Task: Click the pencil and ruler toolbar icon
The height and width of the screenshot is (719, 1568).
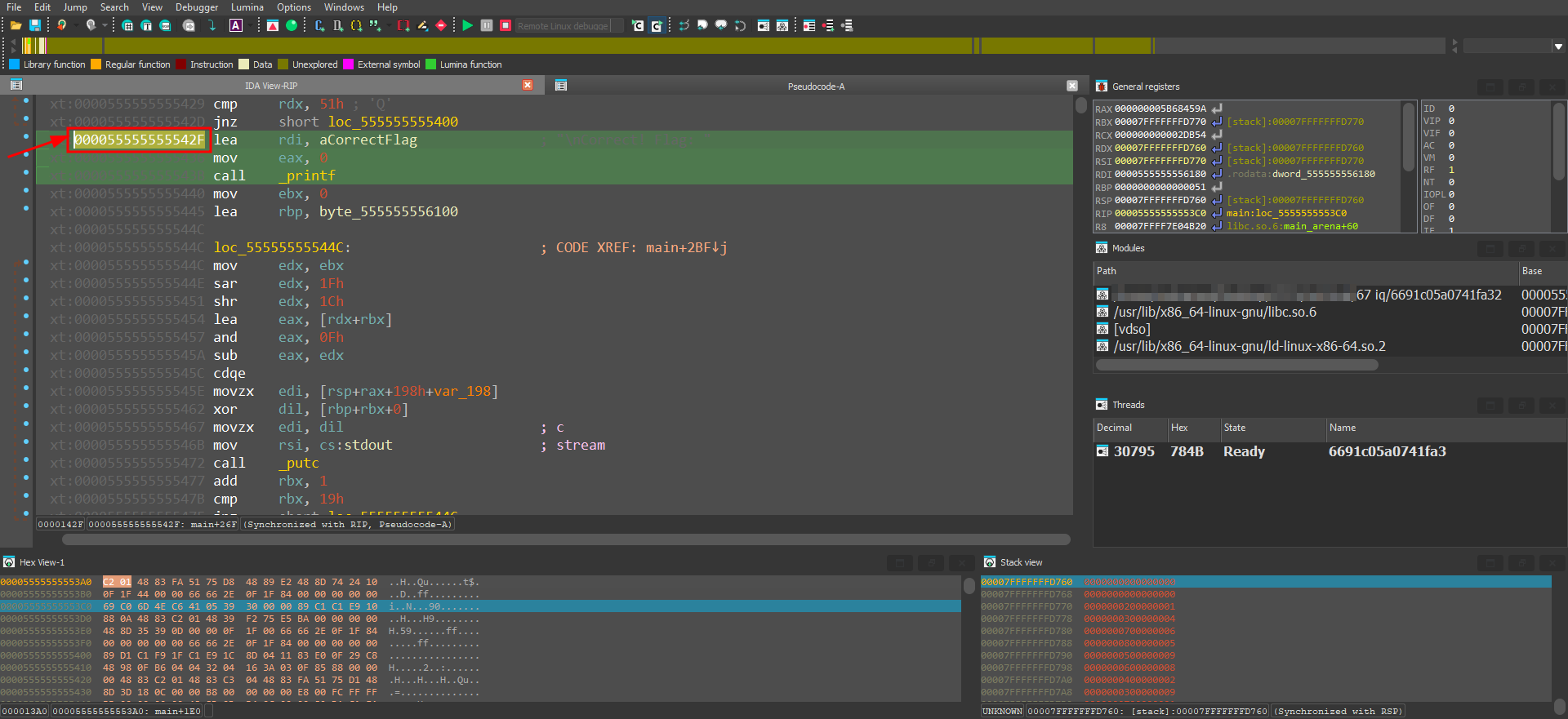Action: 422,25
